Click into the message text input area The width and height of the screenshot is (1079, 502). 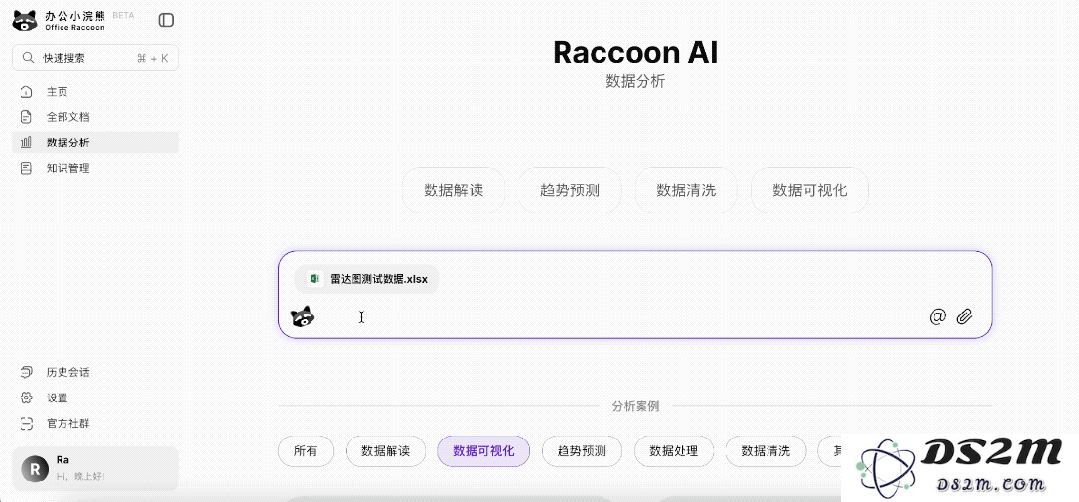click(619, 317)
